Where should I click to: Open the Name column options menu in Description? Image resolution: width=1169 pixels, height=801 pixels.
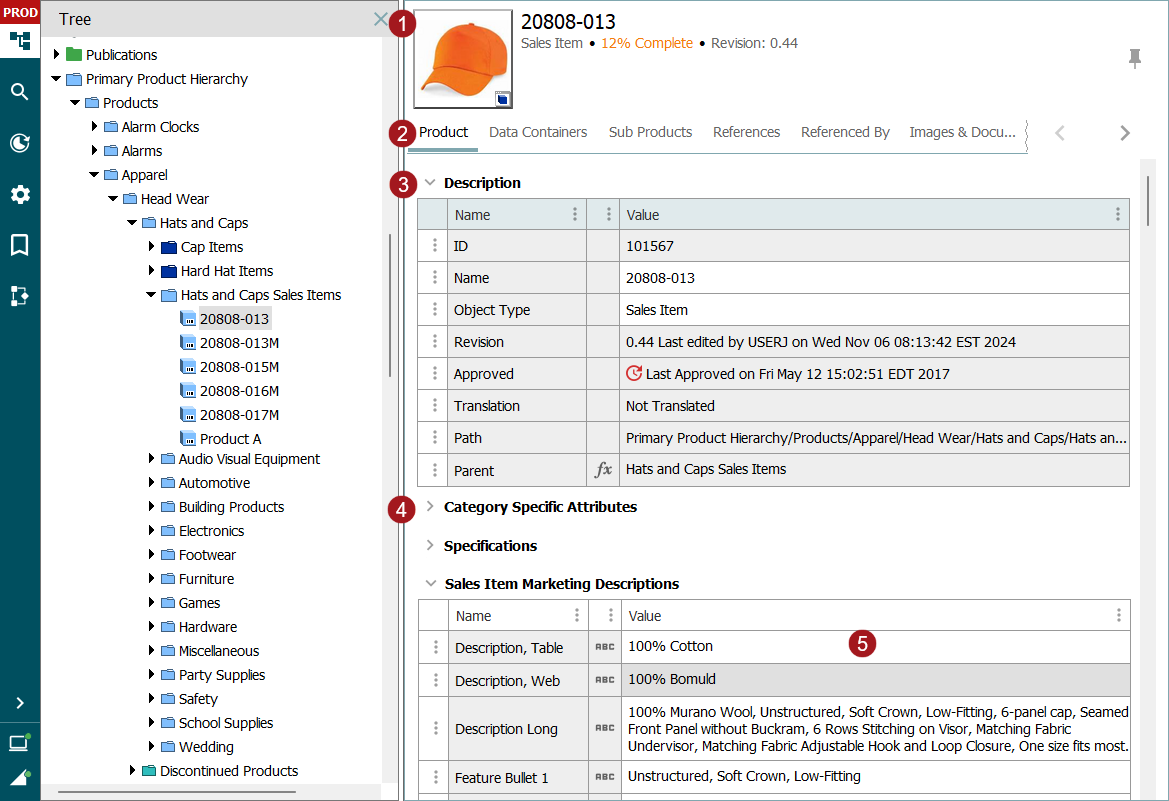click(574, 215)
